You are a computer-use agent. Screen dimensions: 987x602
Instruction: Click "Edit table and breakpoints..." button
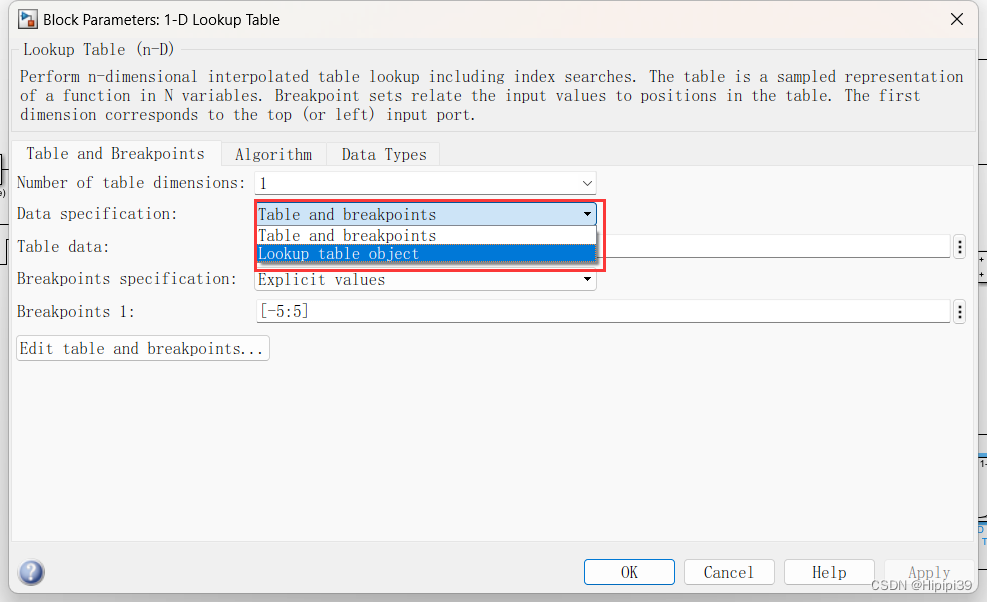141,347
